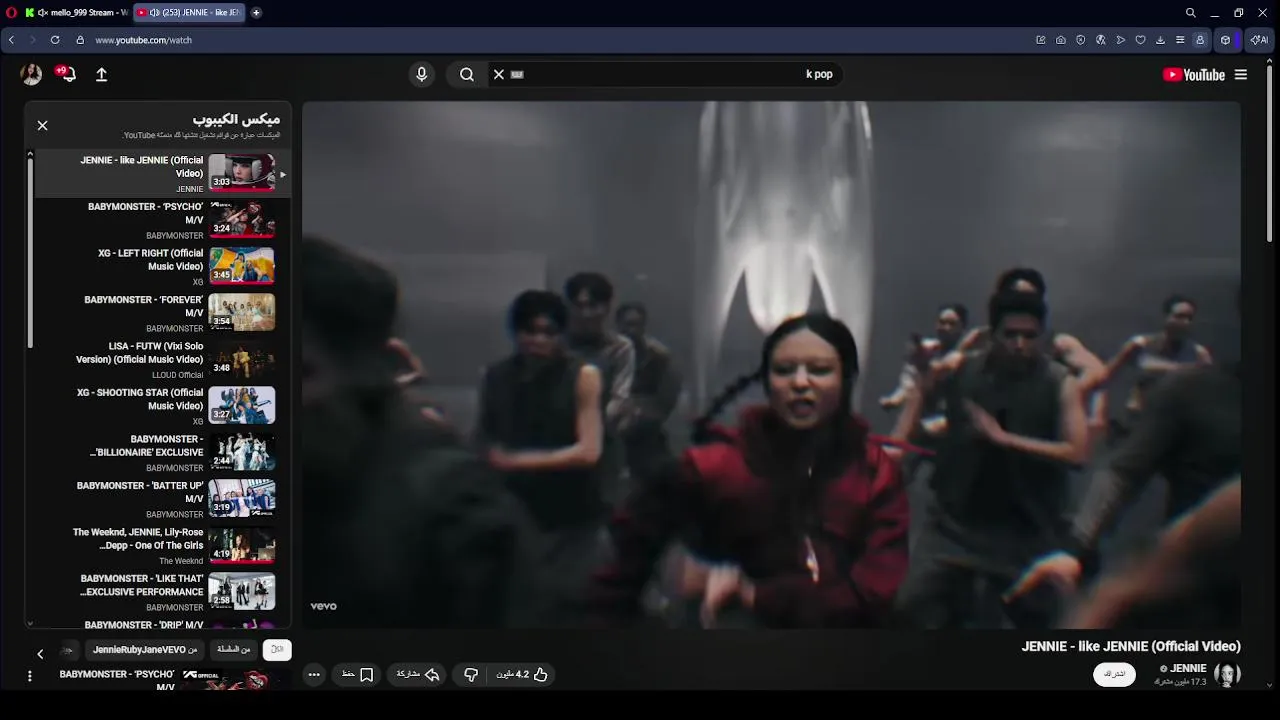The height and width of the screenshot is (720, 1280).
Task: Open the ad blocker shield icon
Action: point(1081,40)
